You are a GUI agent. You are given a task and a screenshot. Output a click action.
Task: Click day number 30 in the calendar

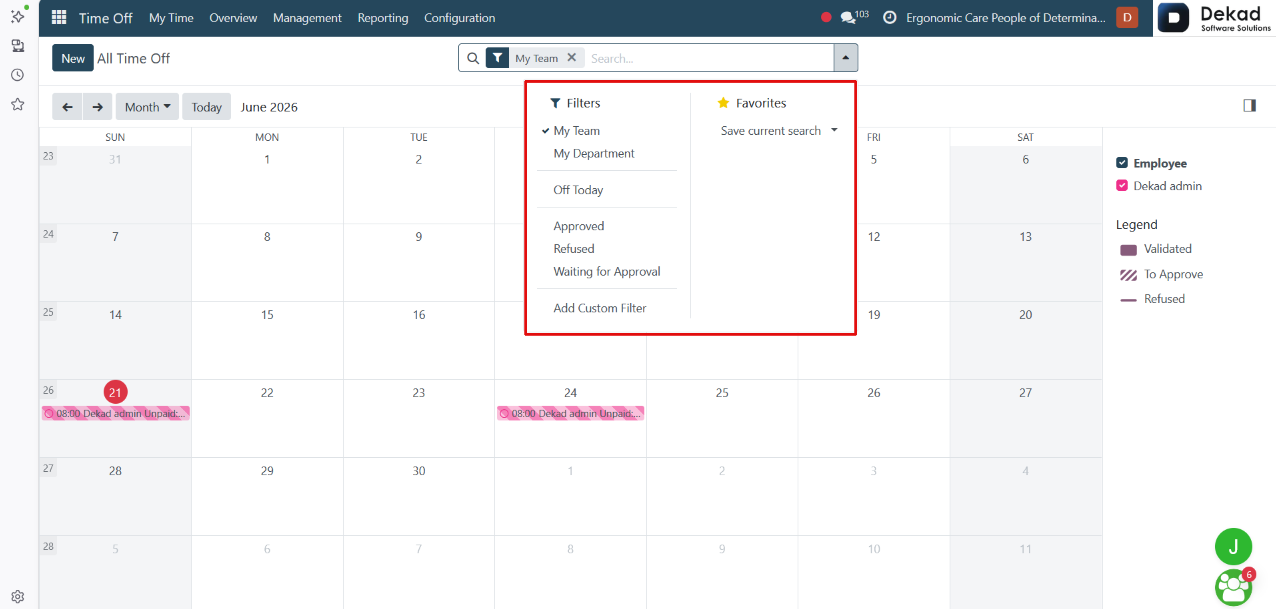tap(419, 471)
